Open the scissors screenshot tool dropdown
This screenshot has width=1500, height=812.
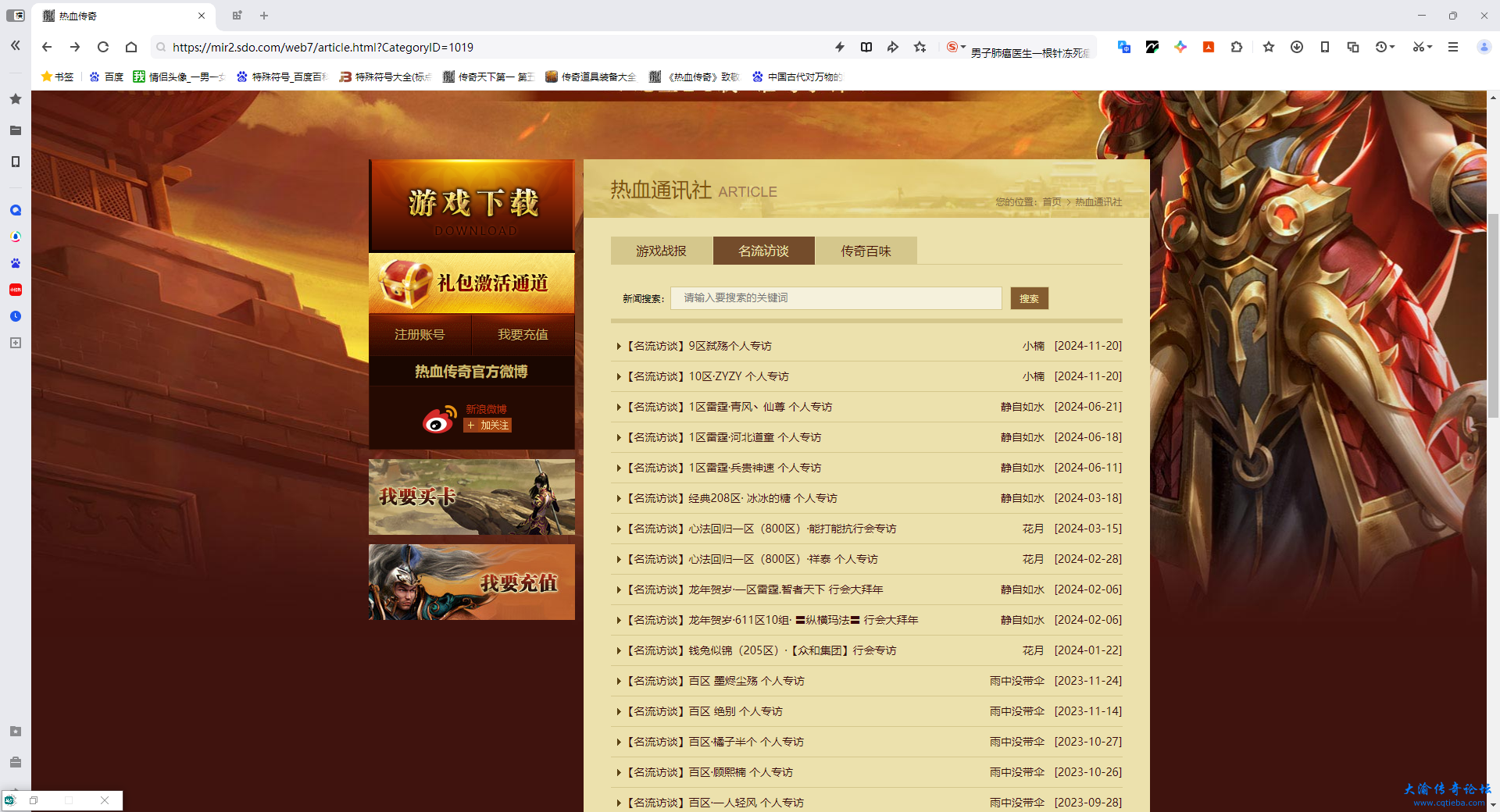coord(1422,47)
